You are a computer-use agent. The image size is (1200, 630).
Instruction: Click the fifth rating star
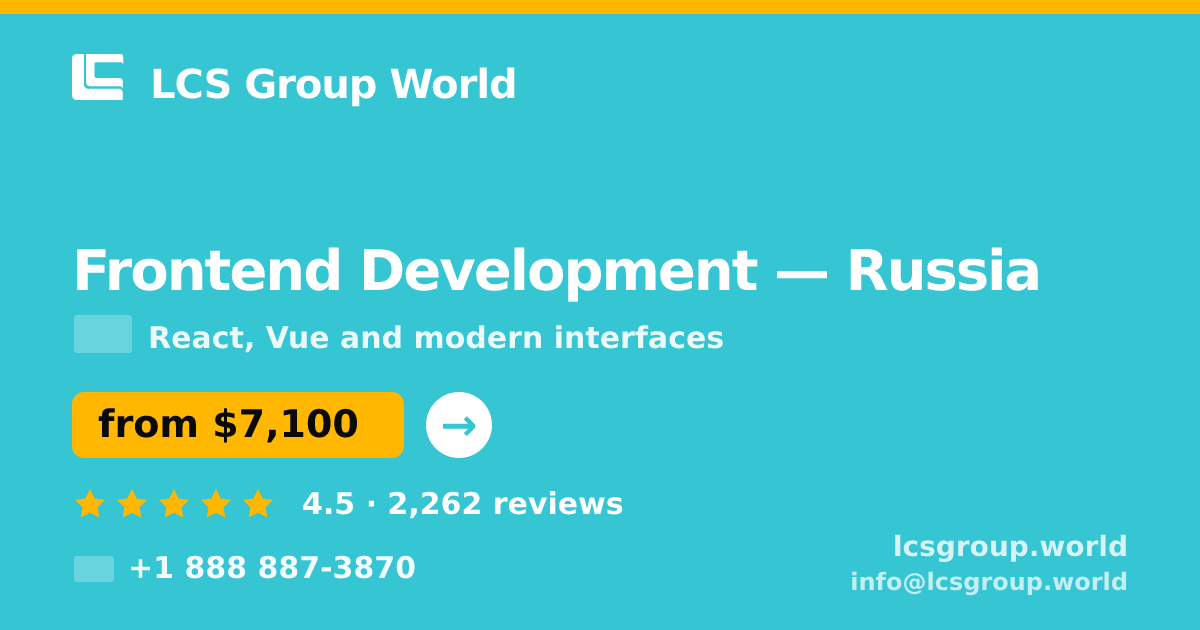tap(258, 504)
